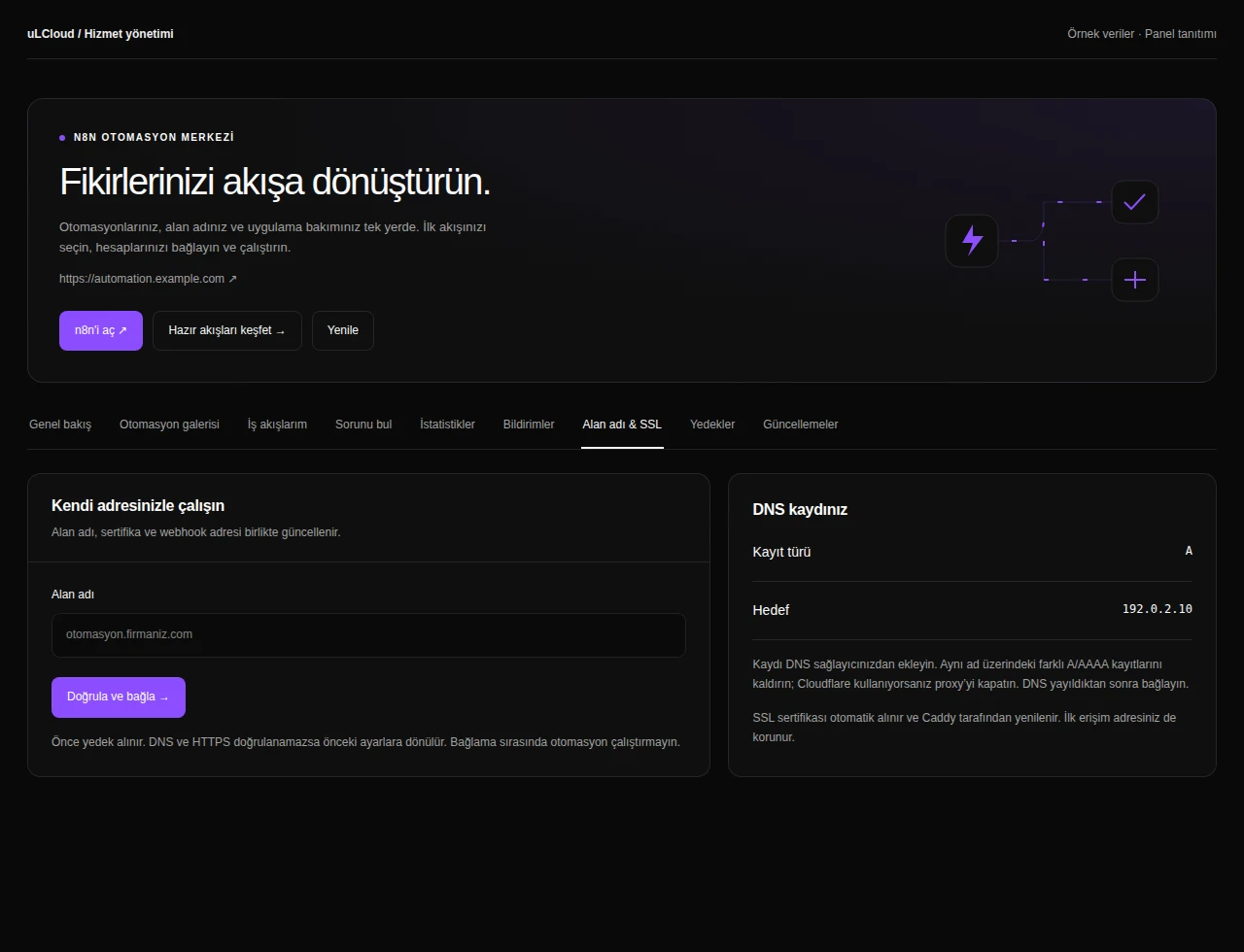Go to the İş akışlarım tab
1244x952 pixels.
277,425
